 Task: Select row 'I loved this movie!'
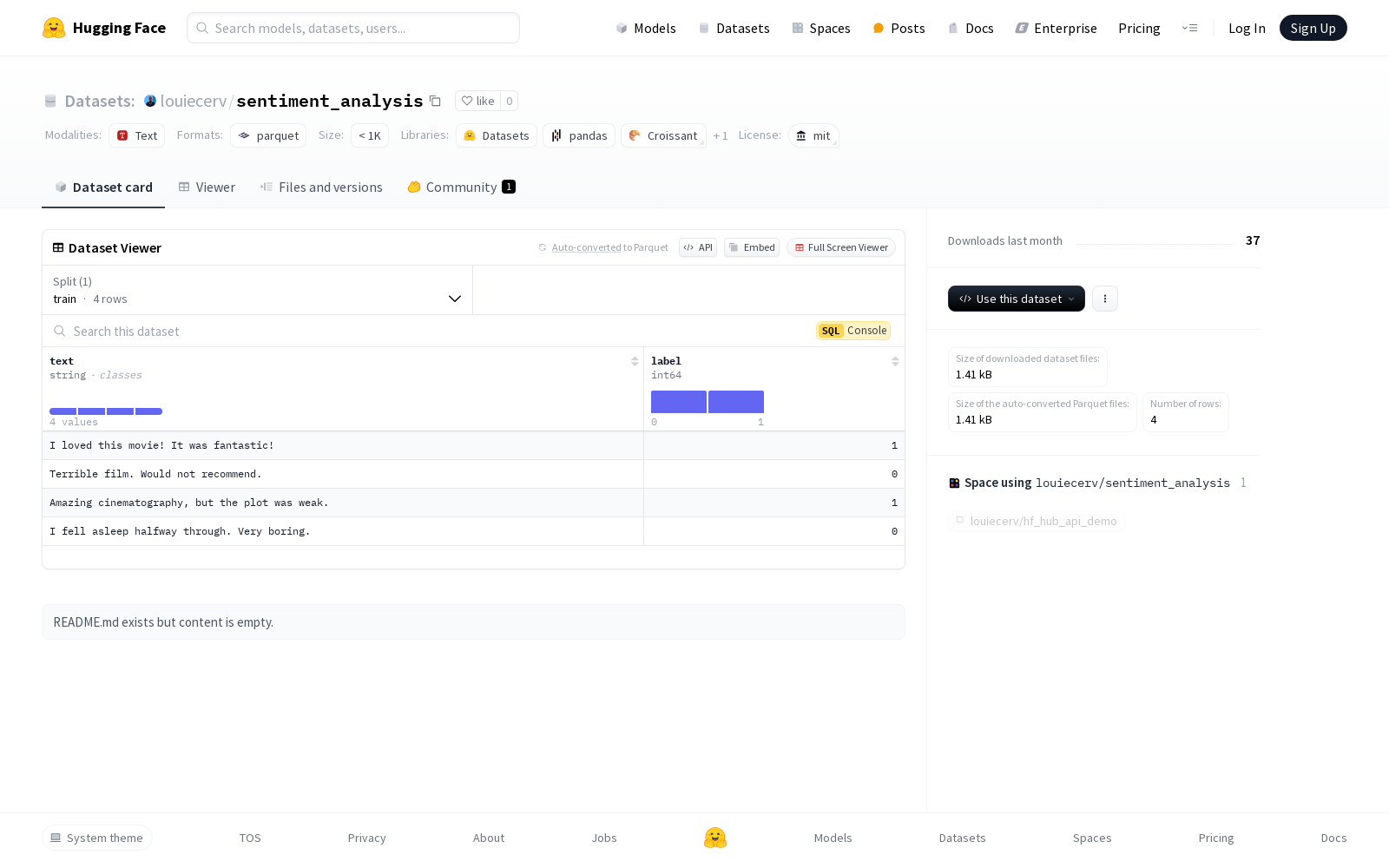(473, 445)
